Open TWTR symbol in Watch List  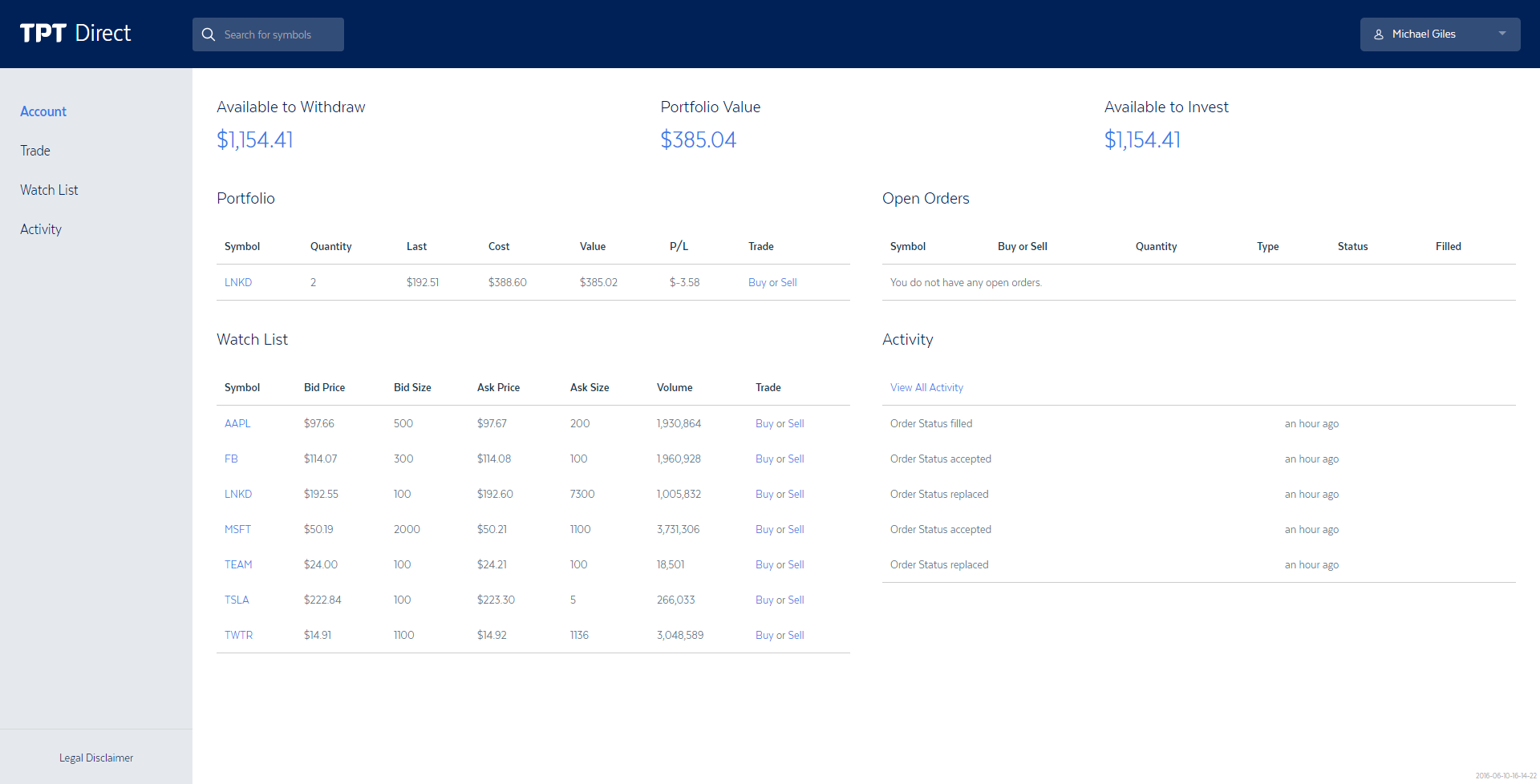click(239, 635)
